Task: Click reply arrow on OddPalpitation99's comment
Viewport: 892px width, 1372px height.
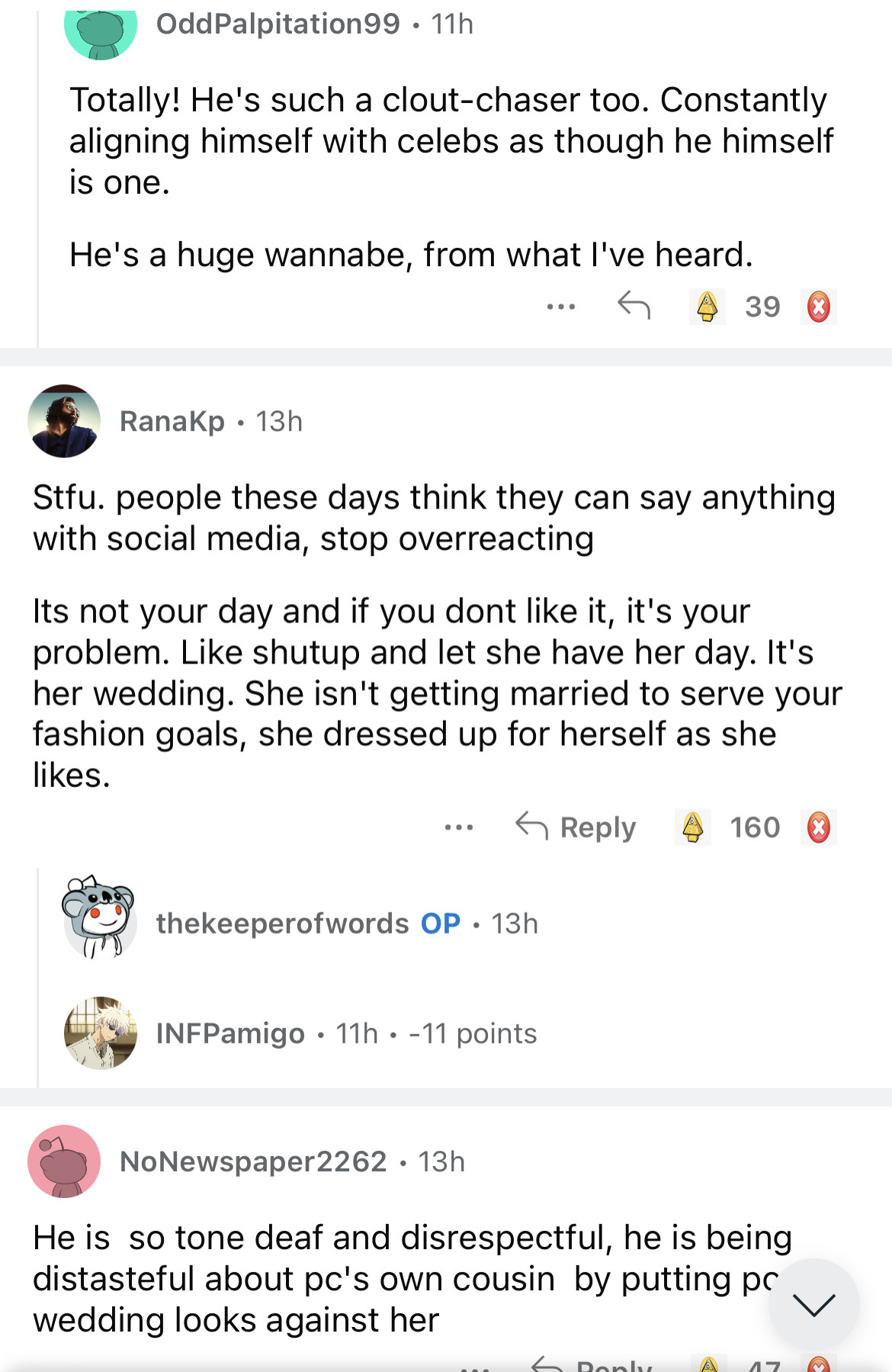Action: coord(634,306)
